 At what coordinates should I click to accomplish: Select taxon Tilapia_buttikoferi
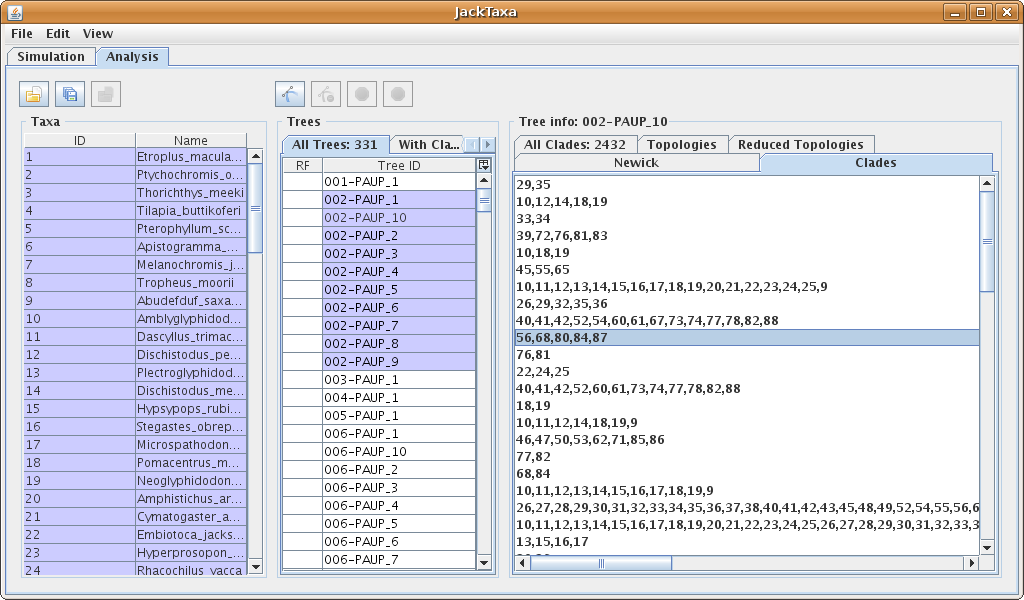191,210
